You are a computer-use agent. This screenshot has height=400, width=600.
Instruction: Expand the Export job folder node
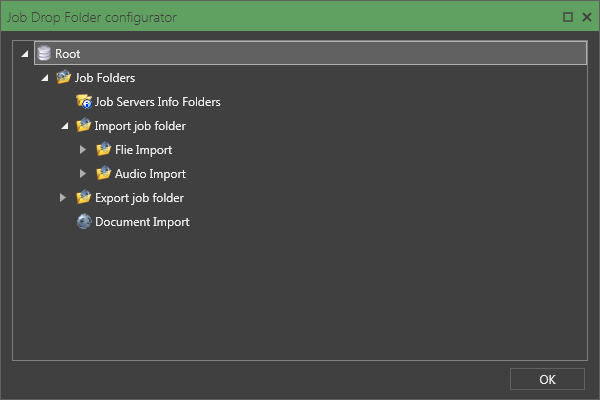63,198
